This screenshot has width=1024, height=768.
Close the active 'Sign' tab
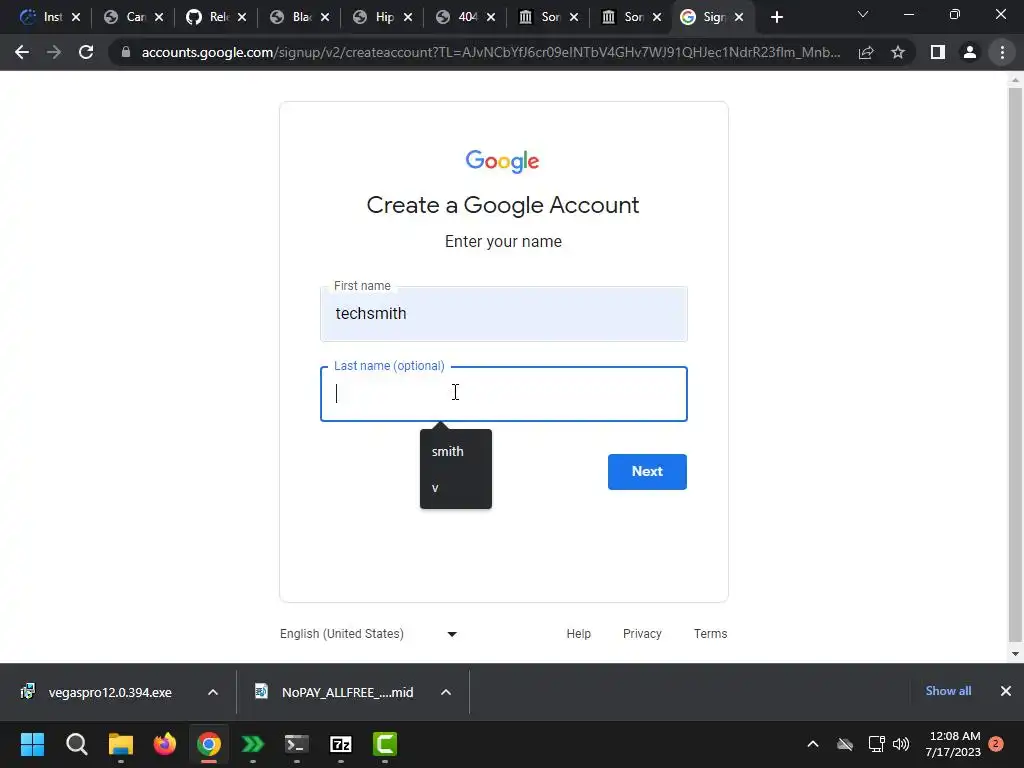739,17
